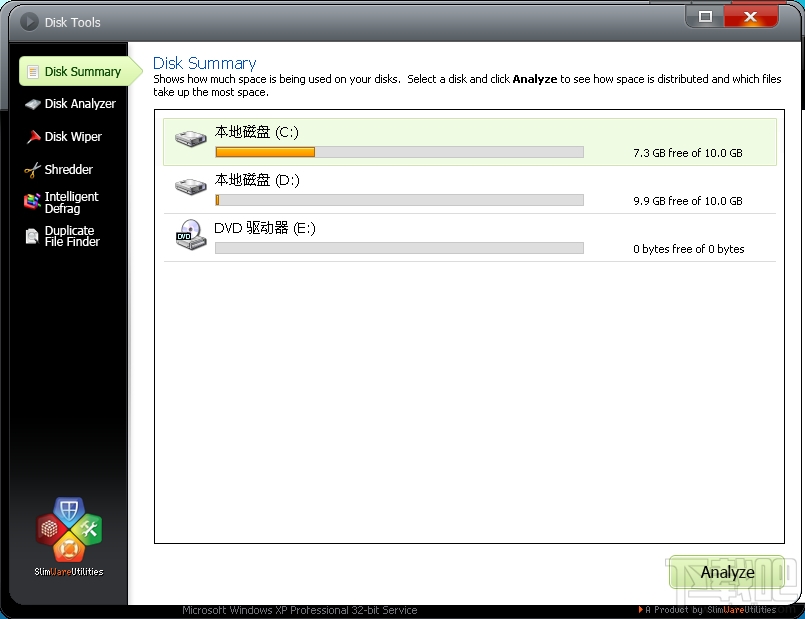Click the Duplicate File Finder document icon

[32, 236]
